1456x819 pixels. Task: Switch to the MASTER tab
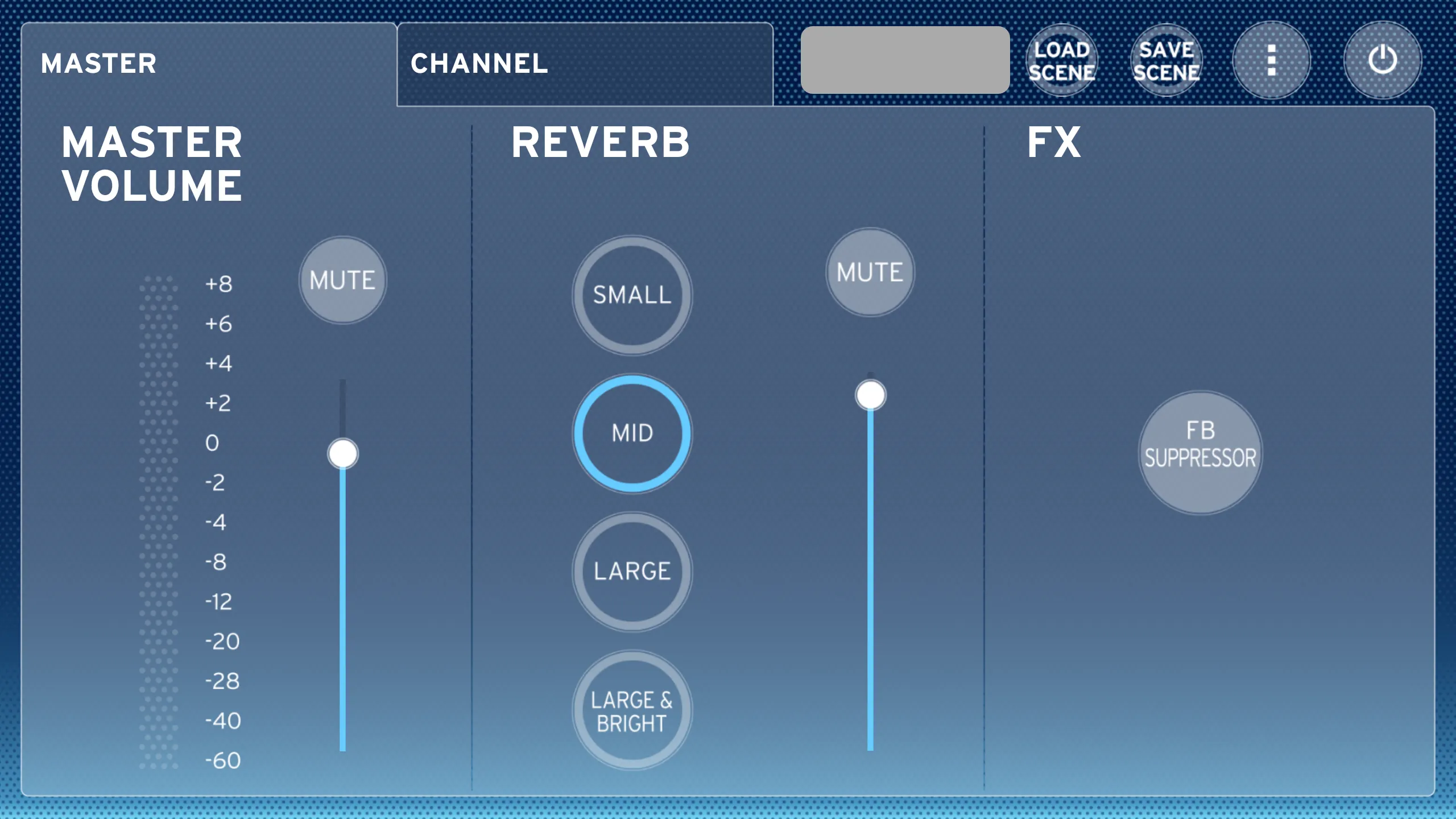coord(98,62)
